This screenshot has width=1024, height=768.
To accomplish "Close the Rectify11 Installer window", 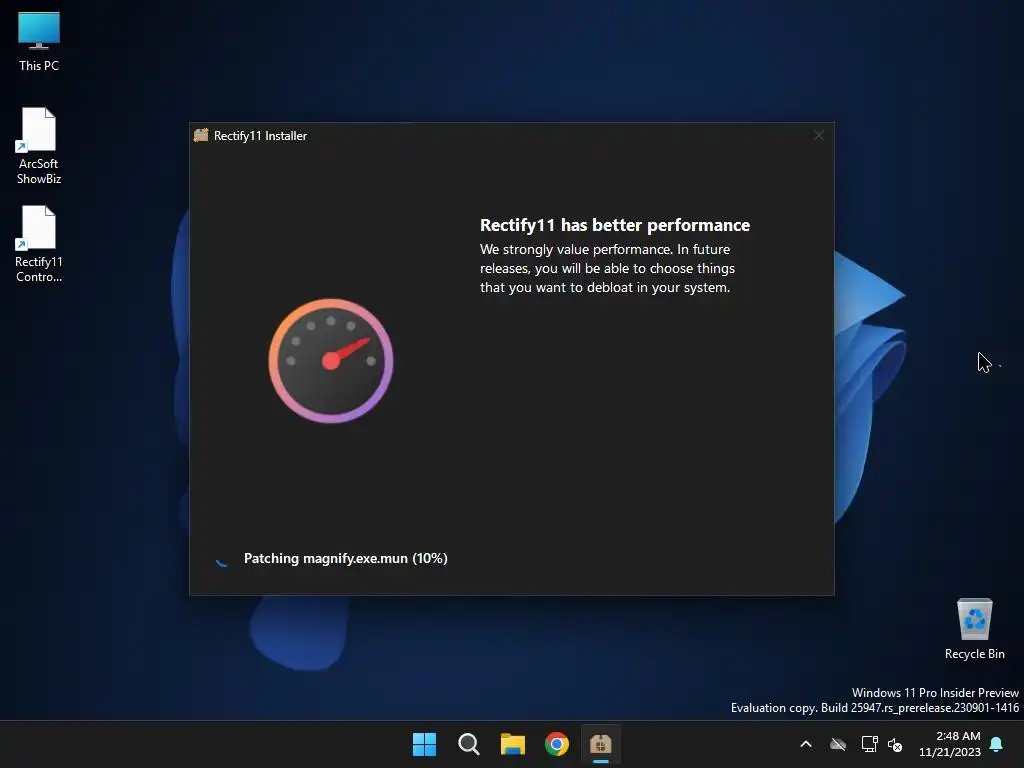I will 819,135.
